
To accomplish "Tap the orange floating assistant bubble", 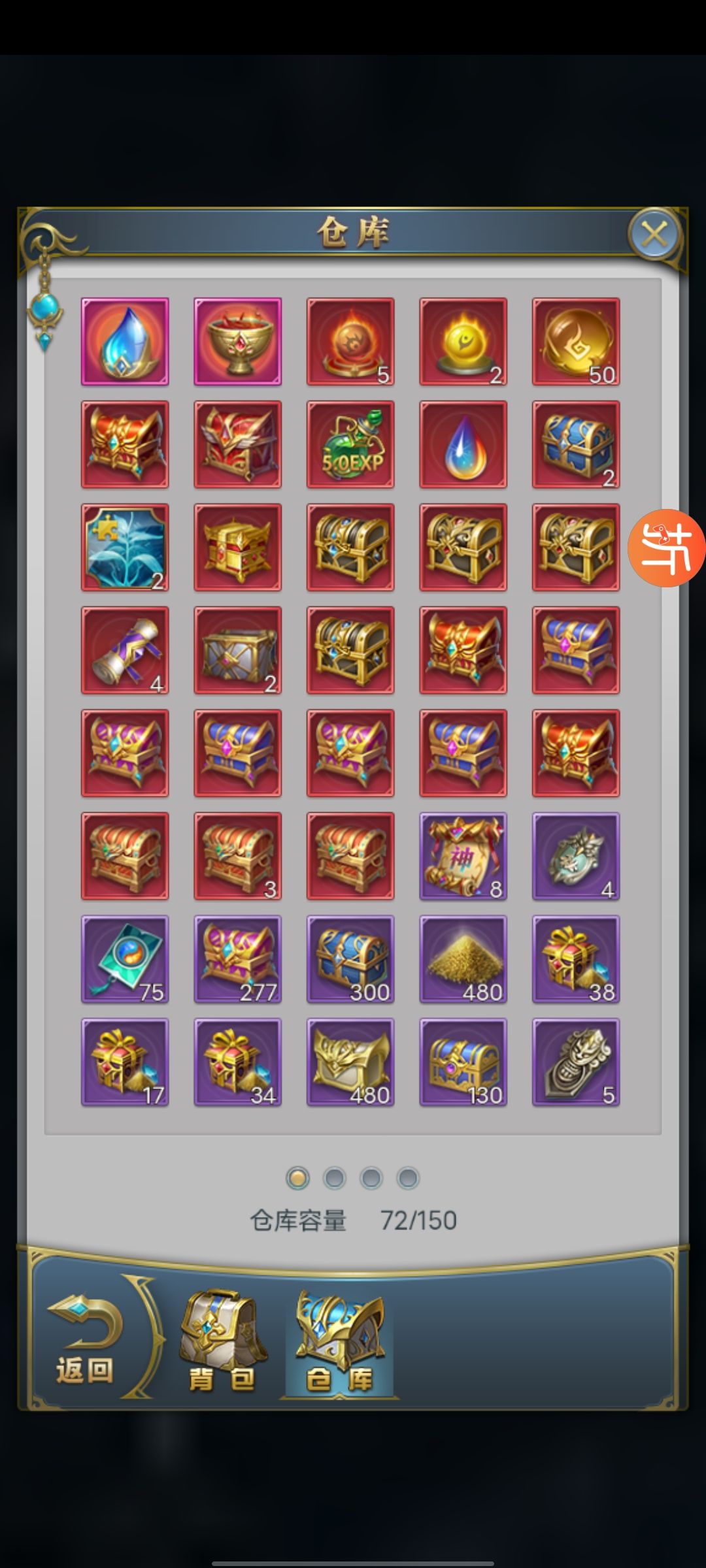I will 666,548.
